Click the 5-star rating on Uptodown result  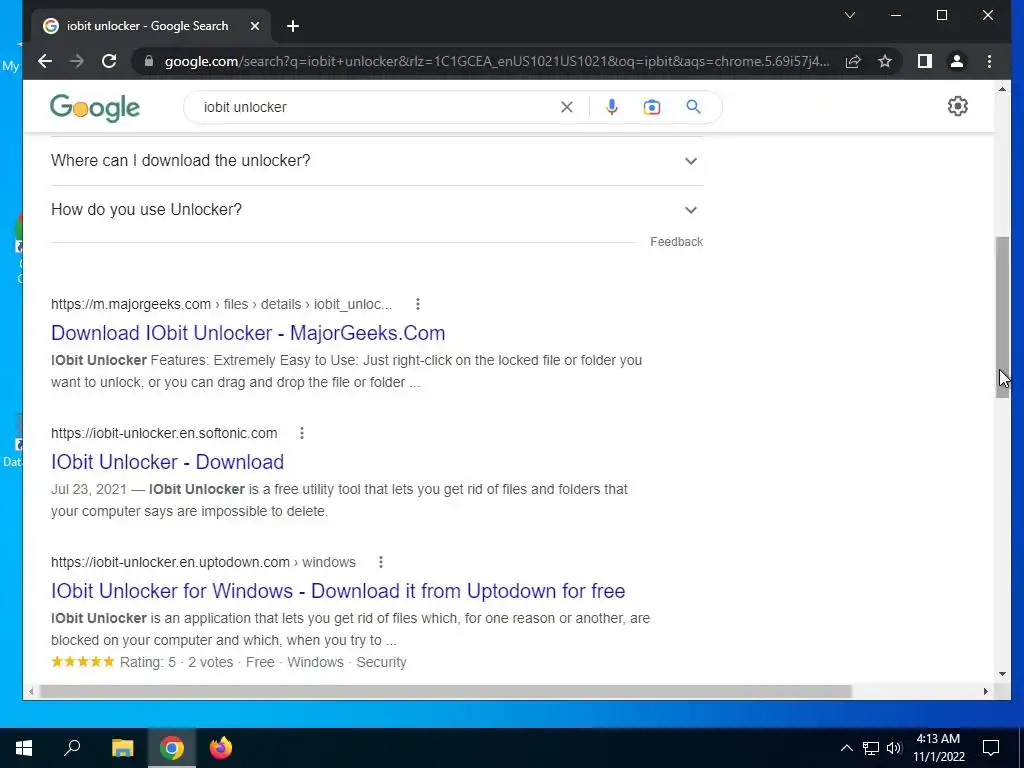coord(83,662)
